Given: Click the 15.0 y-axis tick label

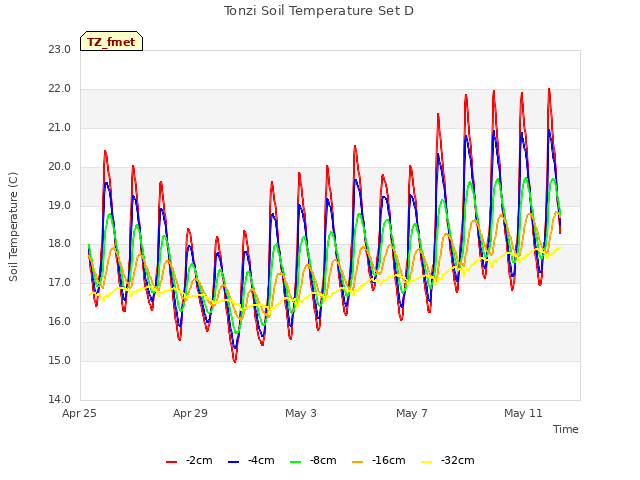Looking at the screenshot, I should coord(60,360).
